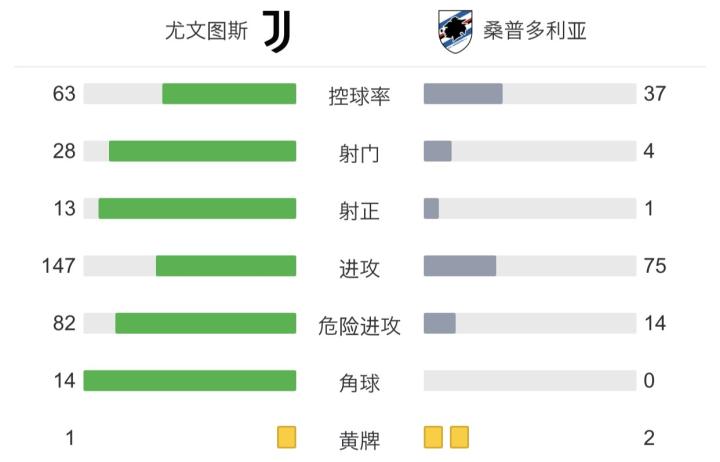Select the 黄牌 stat label
The width and height of the screenshot is (720, 462).
coord(359,439)
